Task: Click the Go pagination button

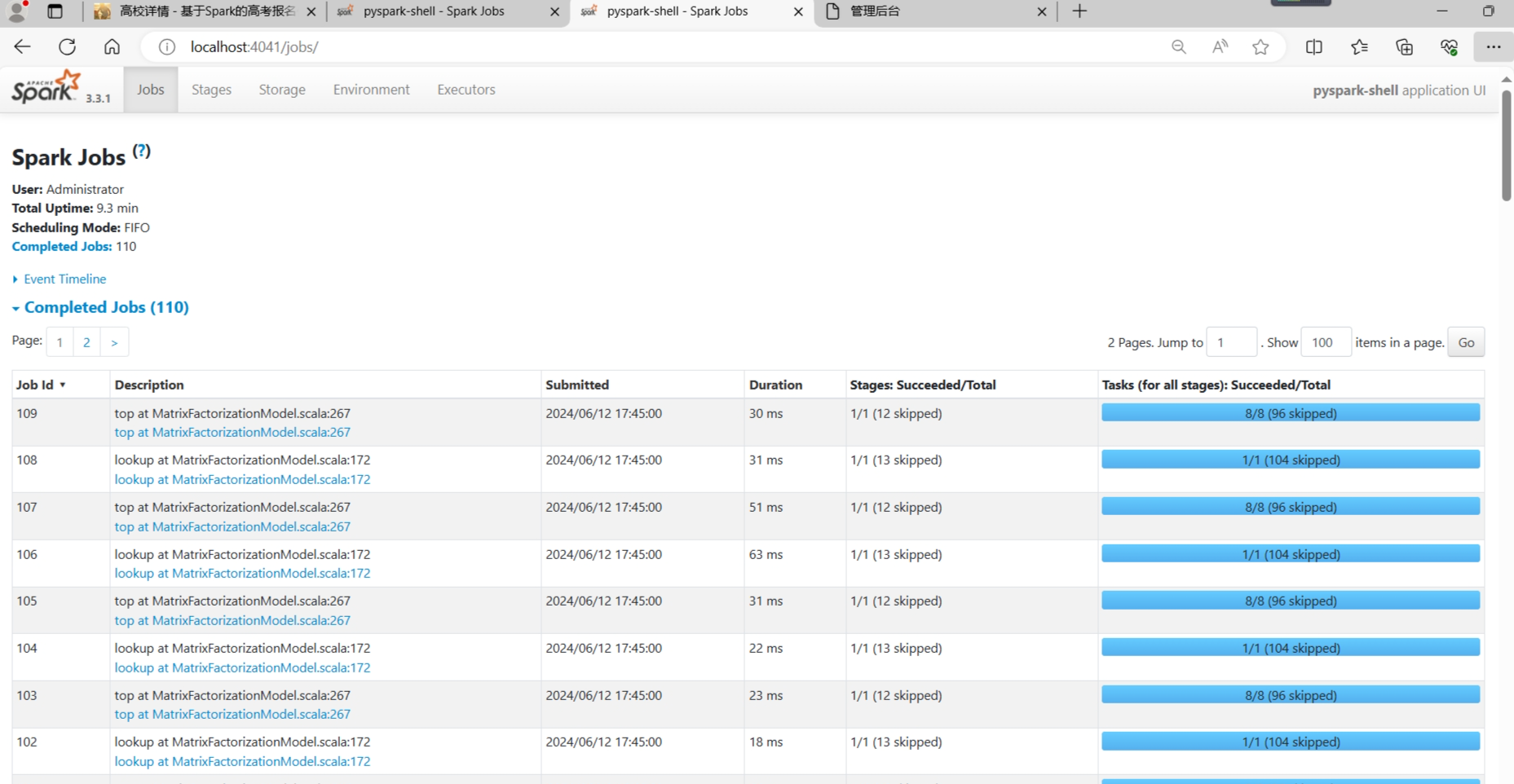Action: pos(1466,342)
